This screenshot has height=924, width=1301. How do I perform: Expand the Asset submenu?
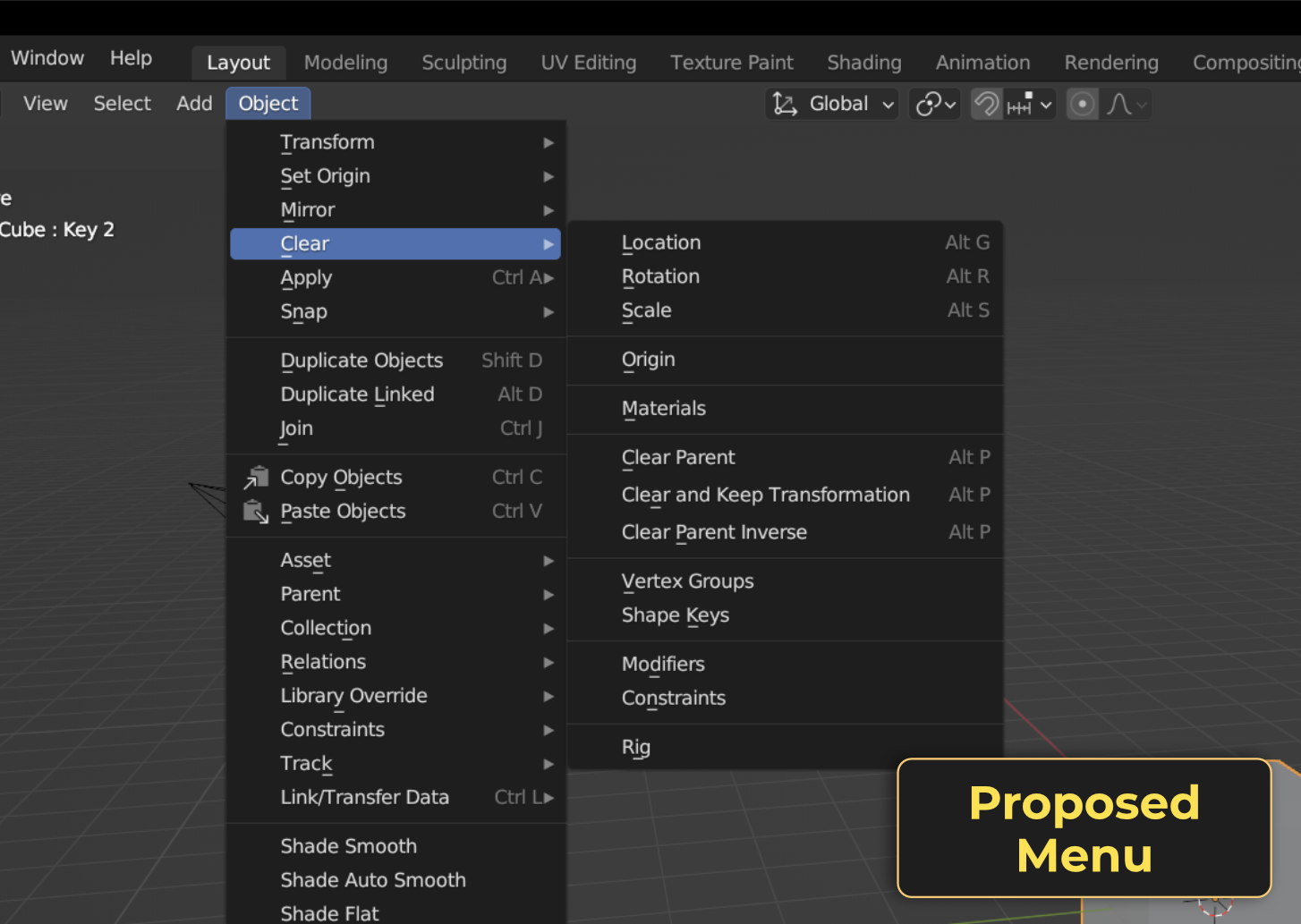tap(395, 561)
